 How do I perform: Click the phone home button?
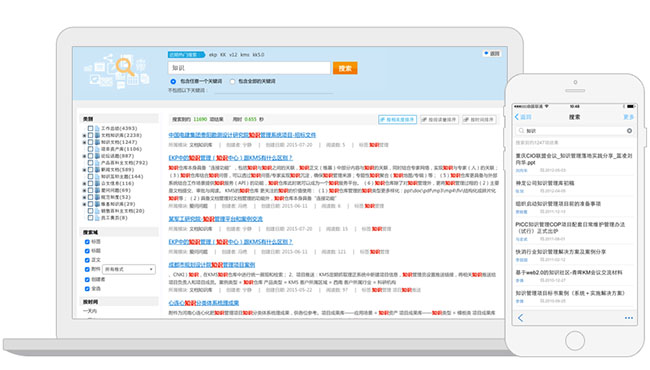tap(575, 341)
